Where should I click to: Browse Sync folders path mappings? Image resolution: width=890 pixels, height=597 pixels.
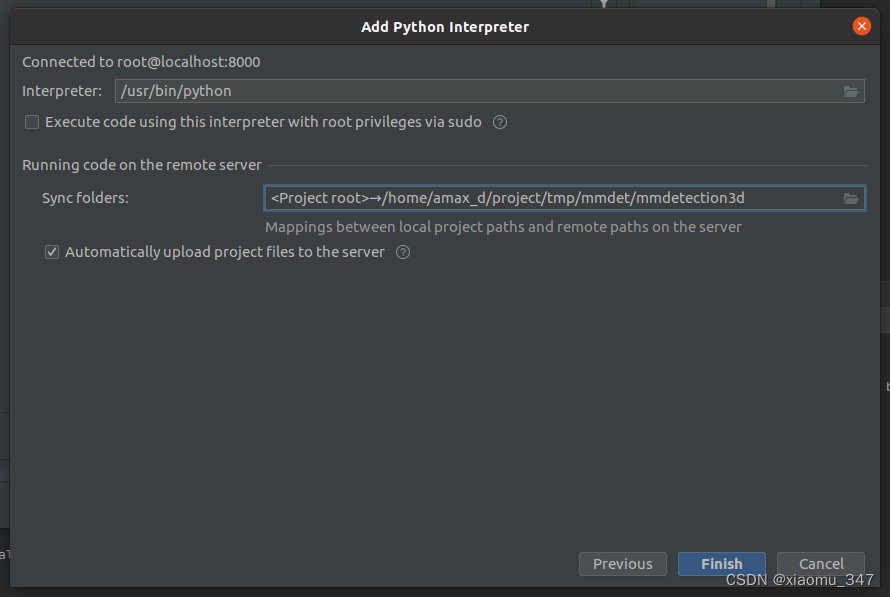click(x=851, y=198)
